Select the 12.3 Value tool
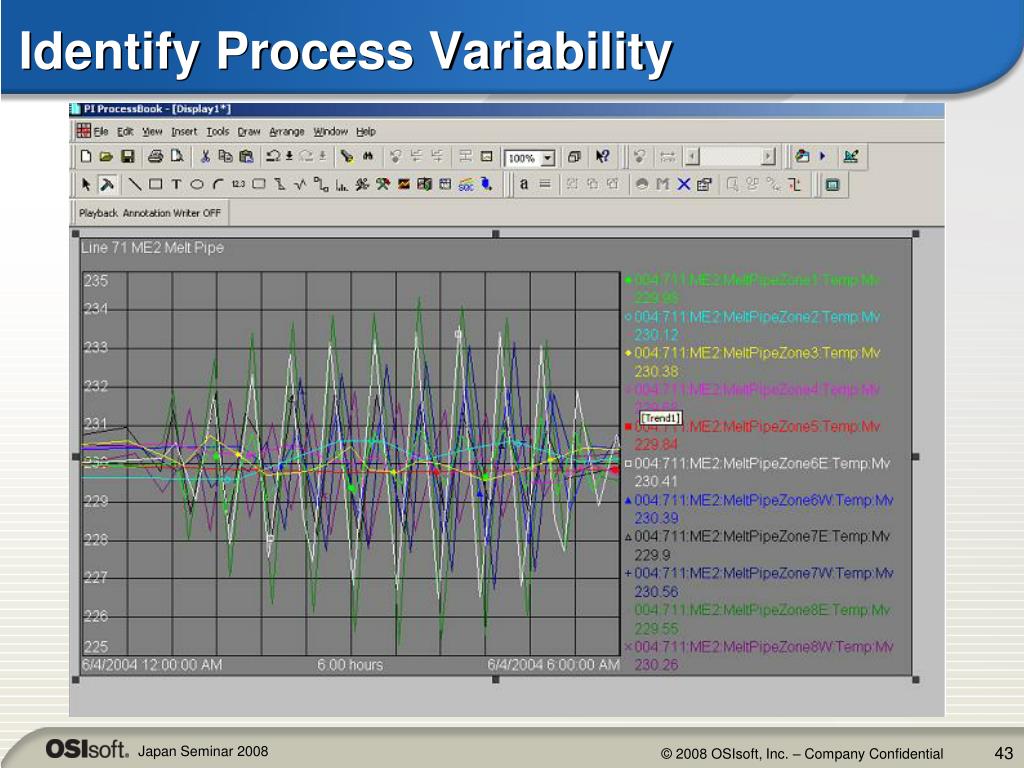The height and width of the screenshot is (768, 1024). (238, 185)
